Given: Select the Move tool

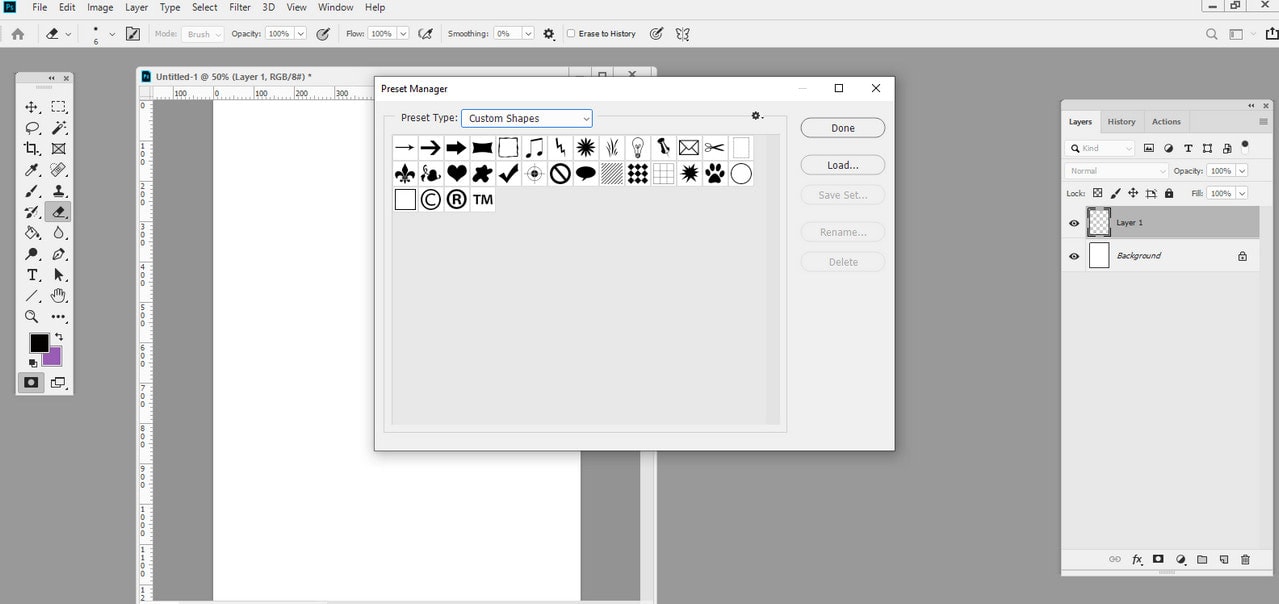Looking at the screenshot, I should point(32,107).
